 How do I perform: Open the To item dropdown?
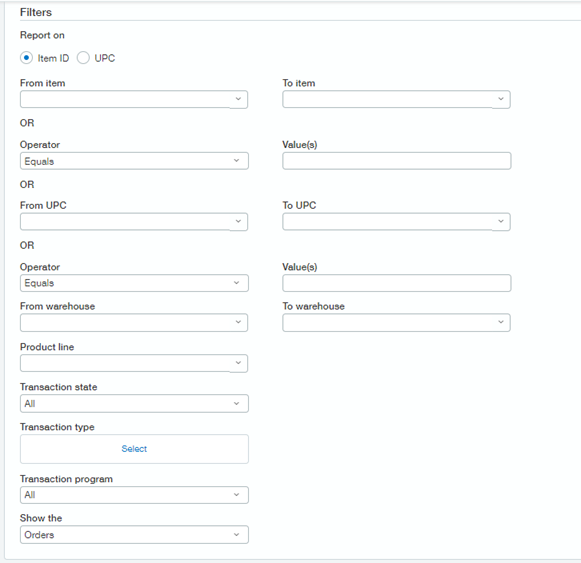pos(396,99)
